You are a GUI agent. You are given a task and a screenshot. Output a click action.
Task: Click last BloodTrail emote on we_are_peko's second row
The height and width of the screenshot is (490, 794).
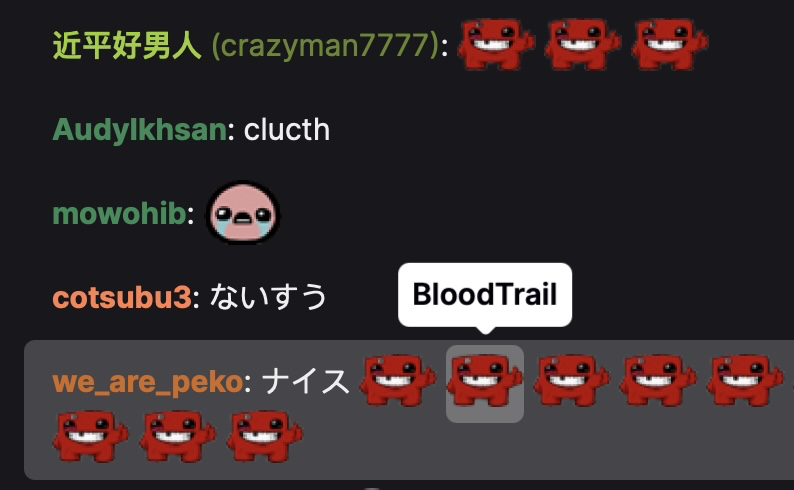click(x=264, y=436)
